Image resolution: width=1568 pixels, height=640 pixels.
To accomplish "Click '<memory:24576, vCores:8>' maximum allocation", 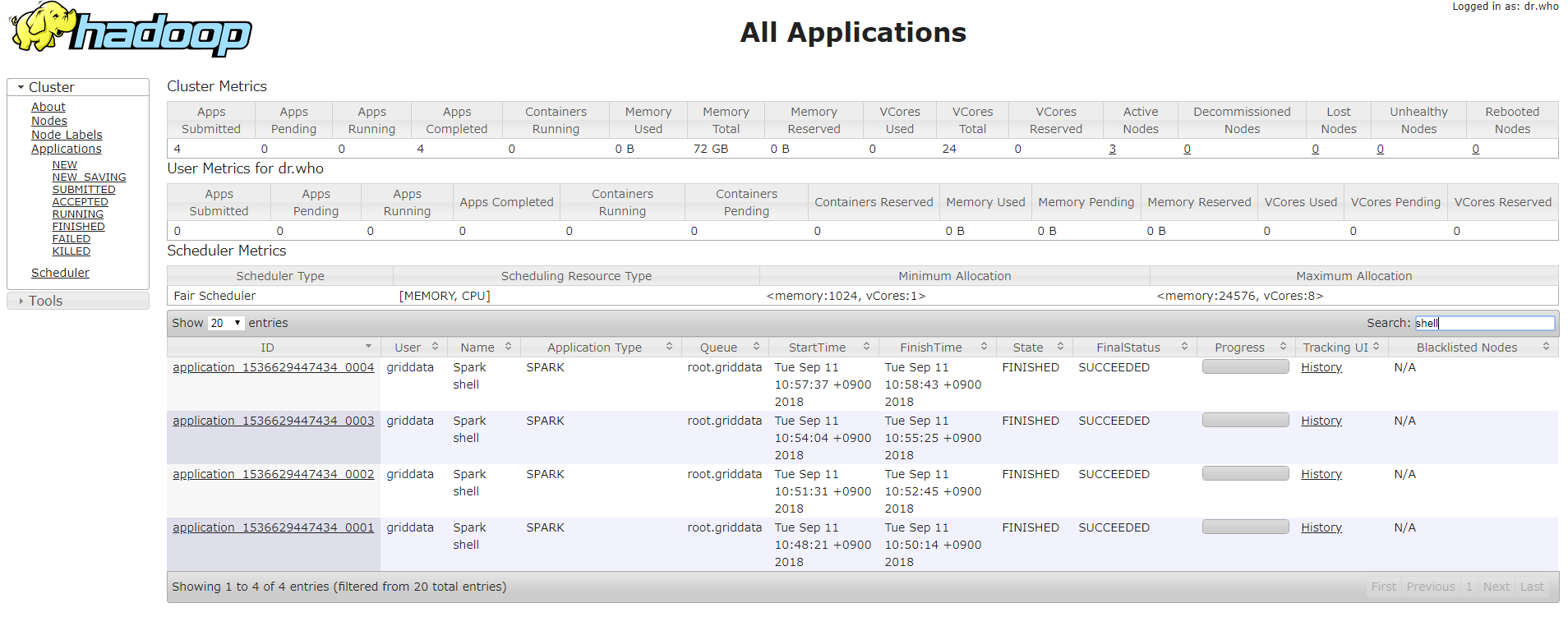I will point(1240,296).
